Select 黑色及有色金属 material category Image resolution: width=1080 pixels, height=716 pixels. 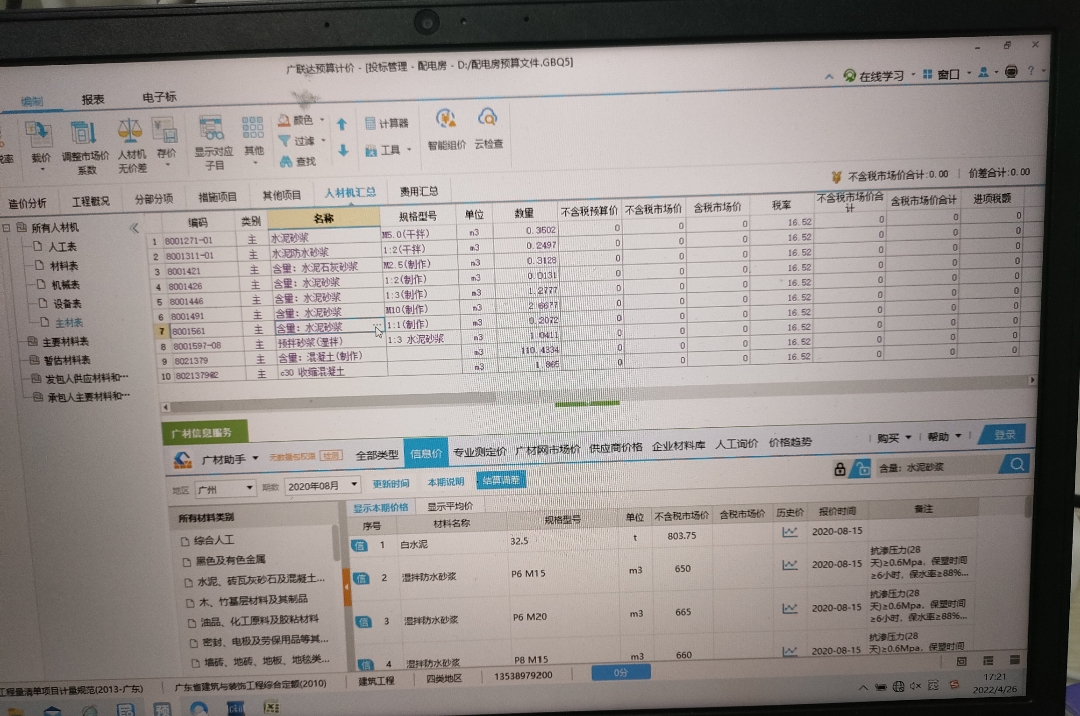click(x=231, y=560)
